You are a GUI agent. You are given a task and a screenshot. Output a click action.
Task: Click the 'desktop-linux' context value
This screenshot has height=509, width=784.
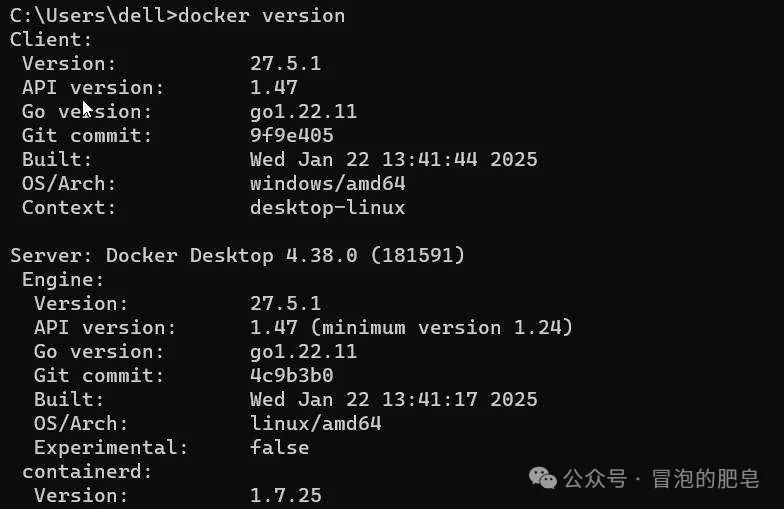[327, 207]
